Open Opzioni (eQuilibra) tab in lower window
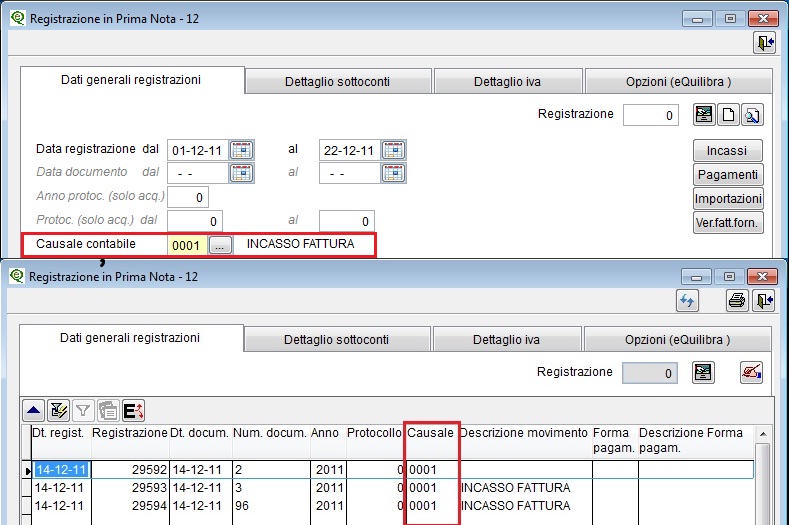 click(677, 340)
